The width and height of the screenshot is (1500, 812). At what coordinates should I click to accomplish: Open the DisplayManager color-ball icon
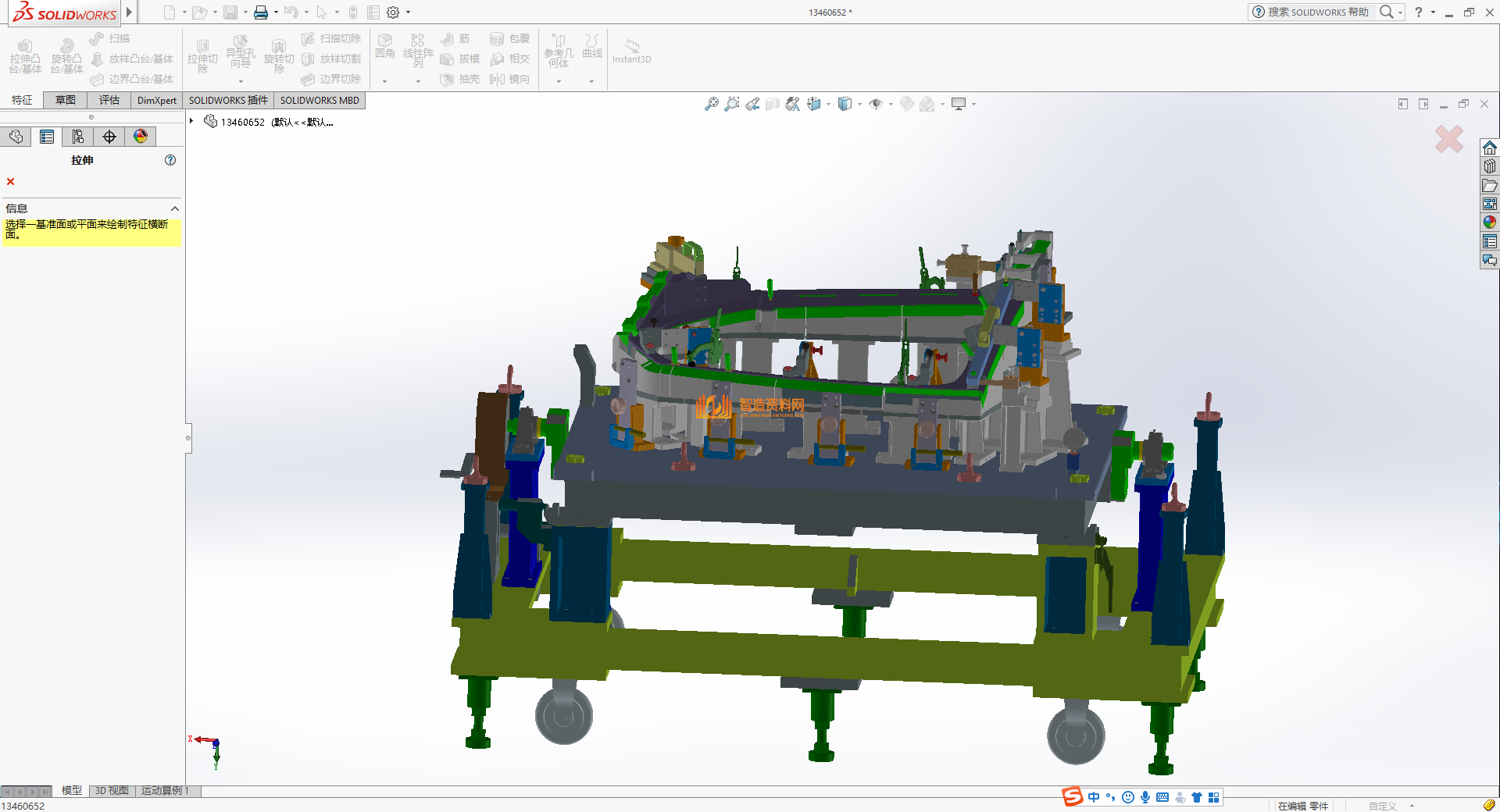[x=141, y=137]
